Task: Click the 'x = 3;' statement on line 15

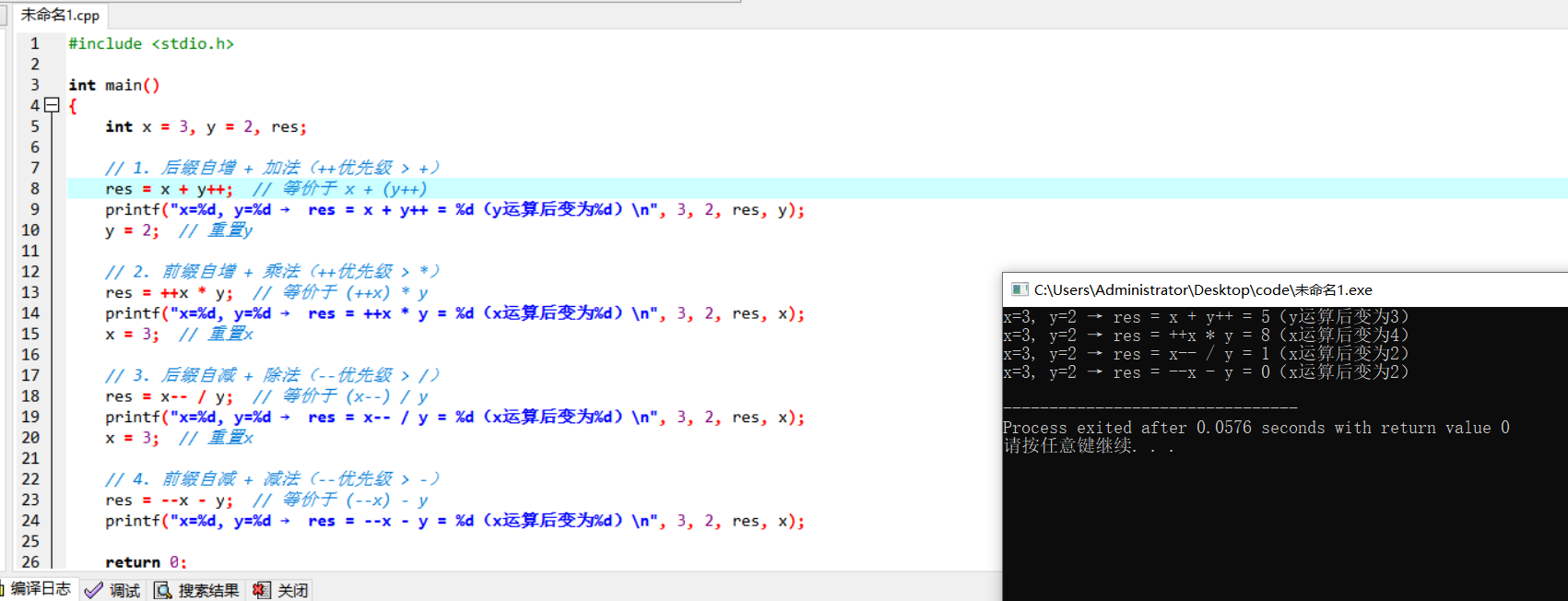Action: 132,335
